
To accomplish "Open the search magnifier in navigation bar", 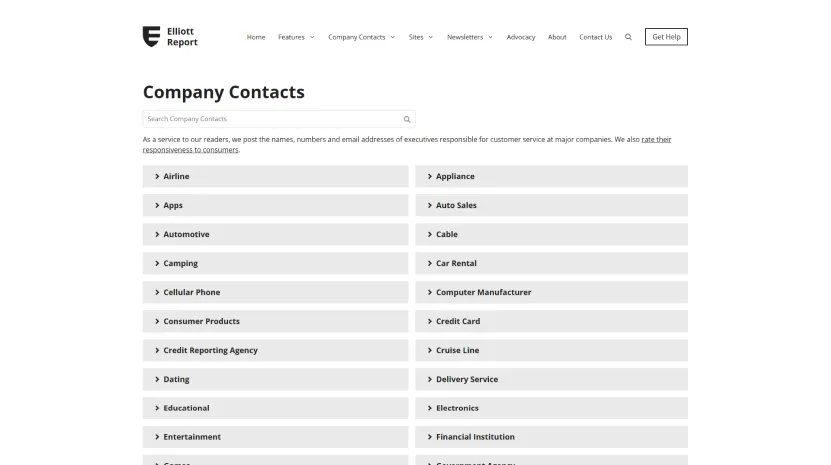I will coord(628,37).
